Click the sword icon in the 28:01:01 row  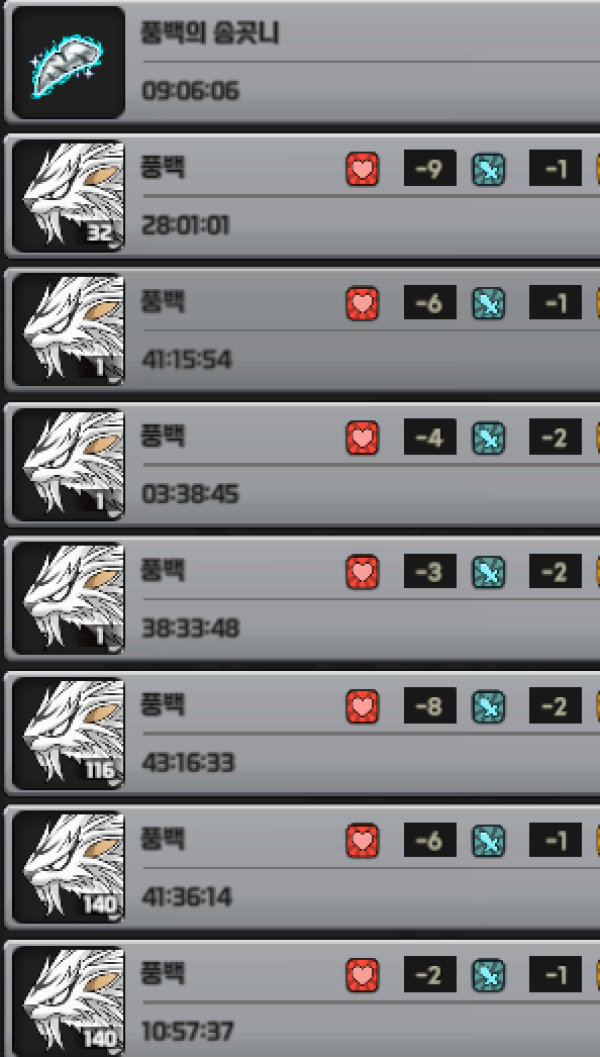point(488,169)
